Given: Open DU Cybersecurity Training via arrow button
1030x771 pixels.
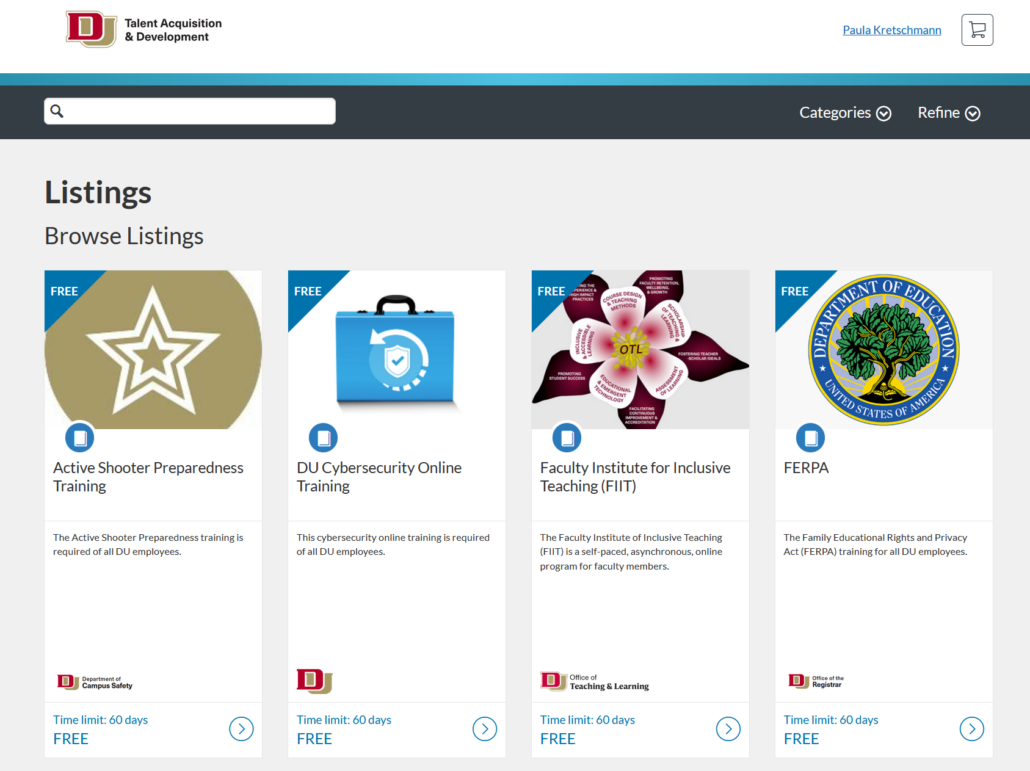Looking at the screenshot, I should tap(485, 728).
